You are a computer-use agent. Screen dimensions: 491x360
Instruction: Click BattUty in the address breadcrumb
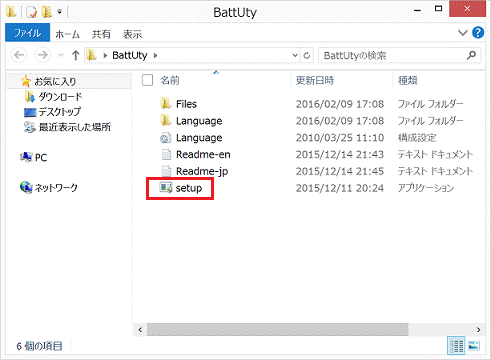[x=130, y=55]
